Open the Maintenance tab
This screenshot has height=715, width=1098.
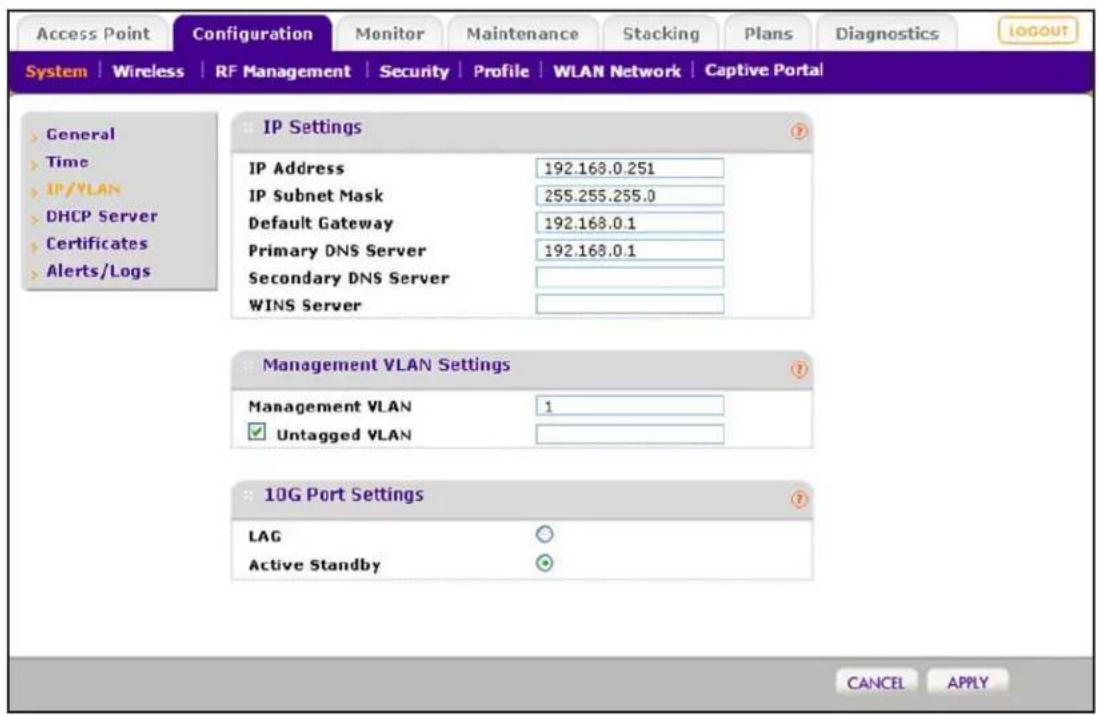(522, 34)
